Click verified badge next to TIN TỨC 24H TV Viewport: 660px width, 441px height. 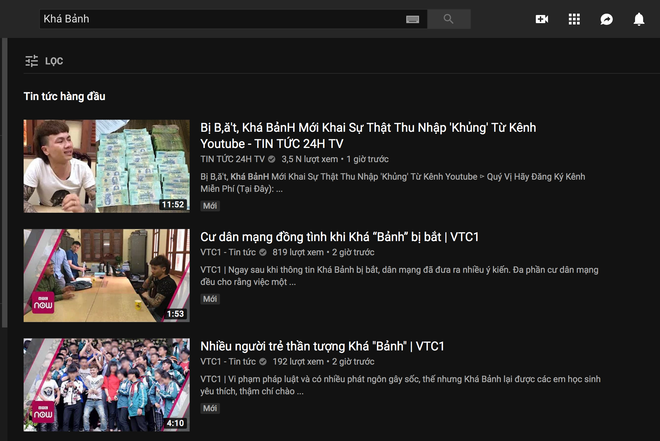pos(271,159)
